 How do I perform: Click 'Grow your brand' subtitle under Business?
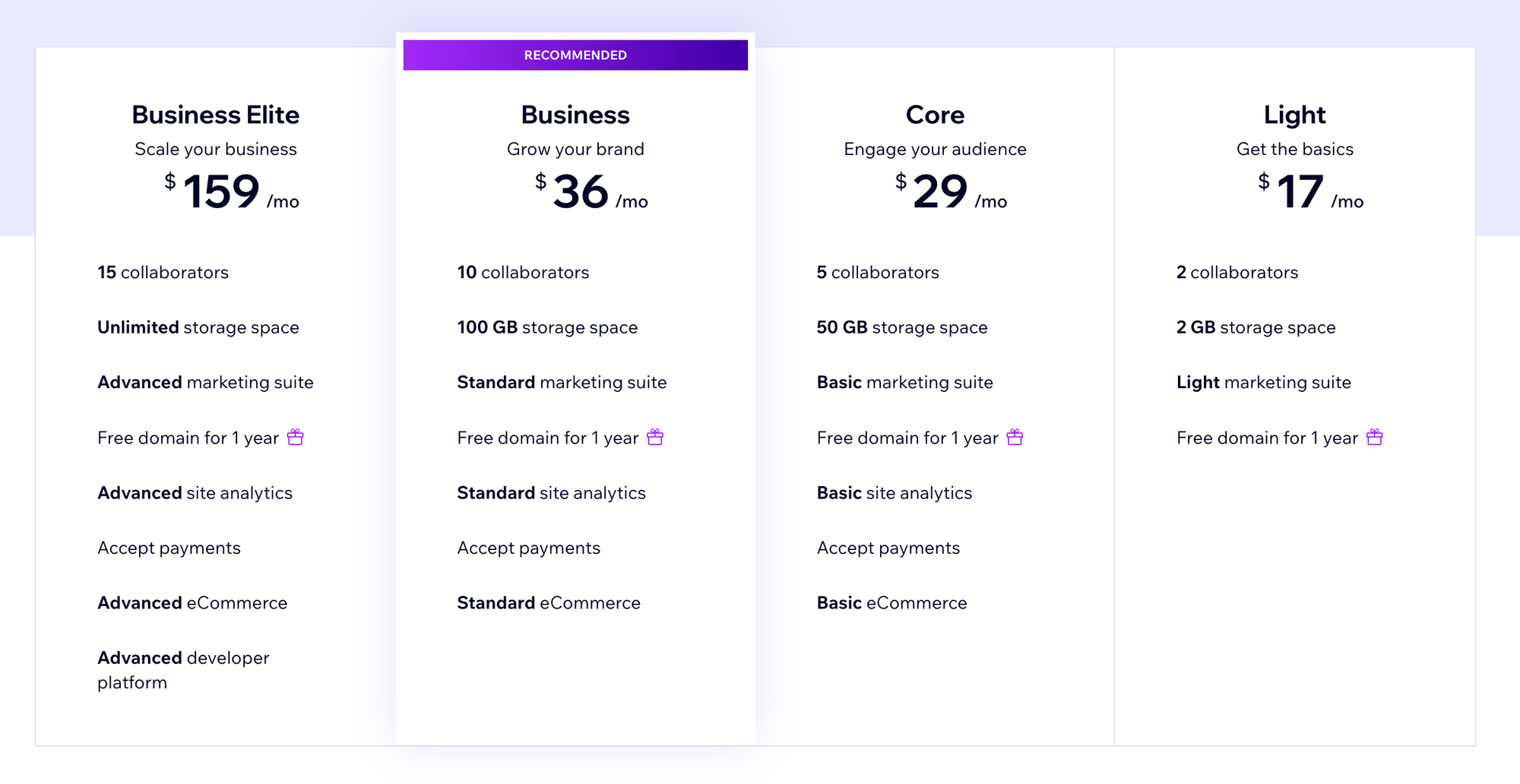coord(575,149)
